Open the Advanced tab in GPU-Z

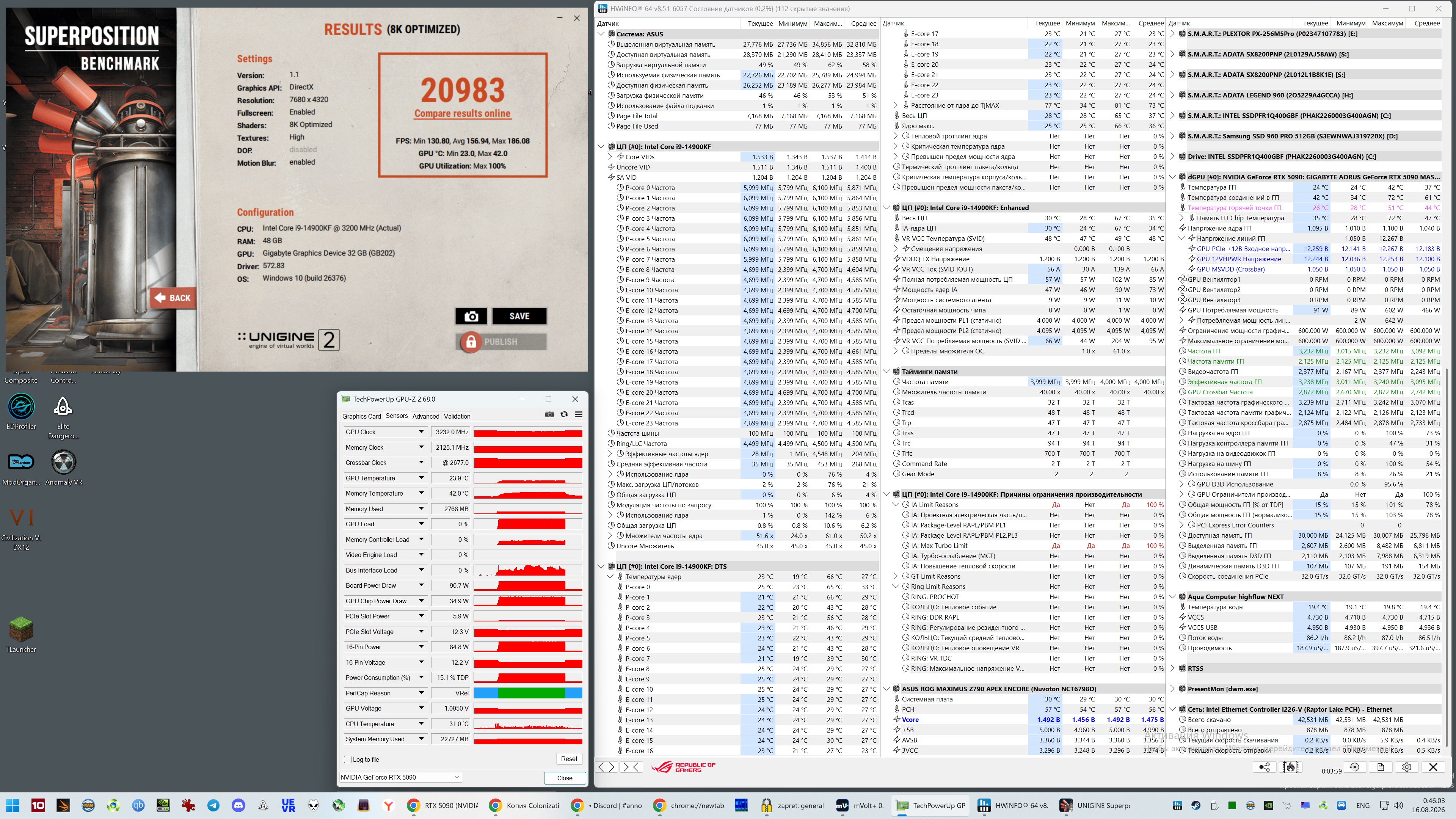(425, 416)
